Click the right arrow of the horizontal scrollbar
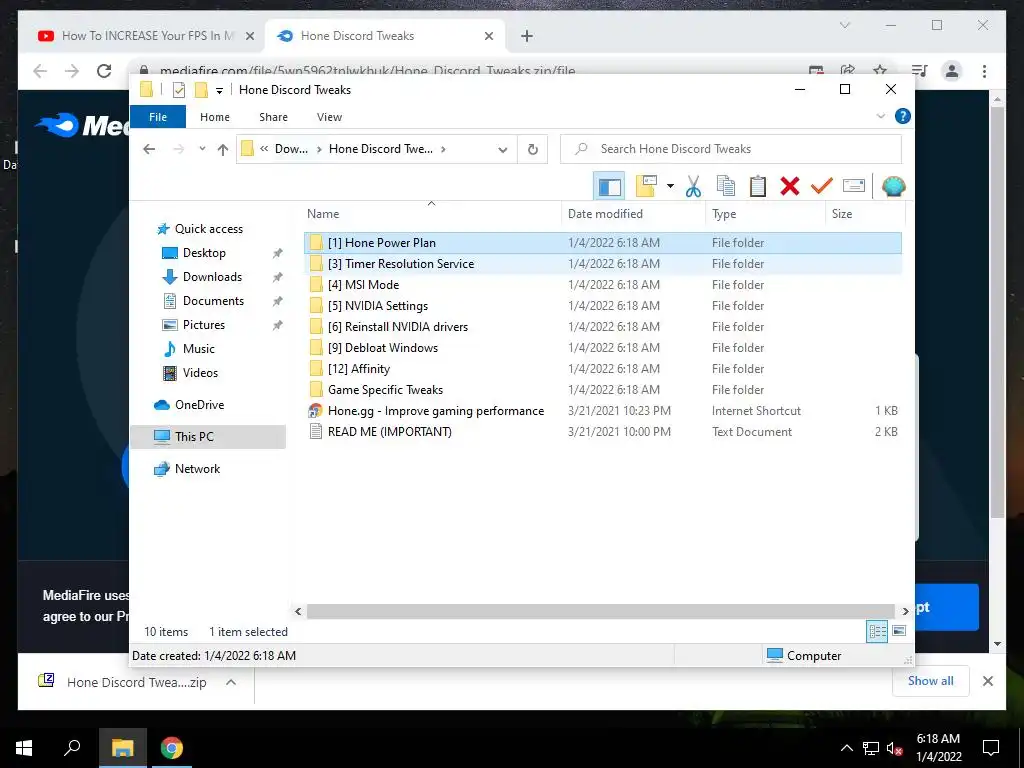Screen dimensions: 1024x768 click(905, 611)
